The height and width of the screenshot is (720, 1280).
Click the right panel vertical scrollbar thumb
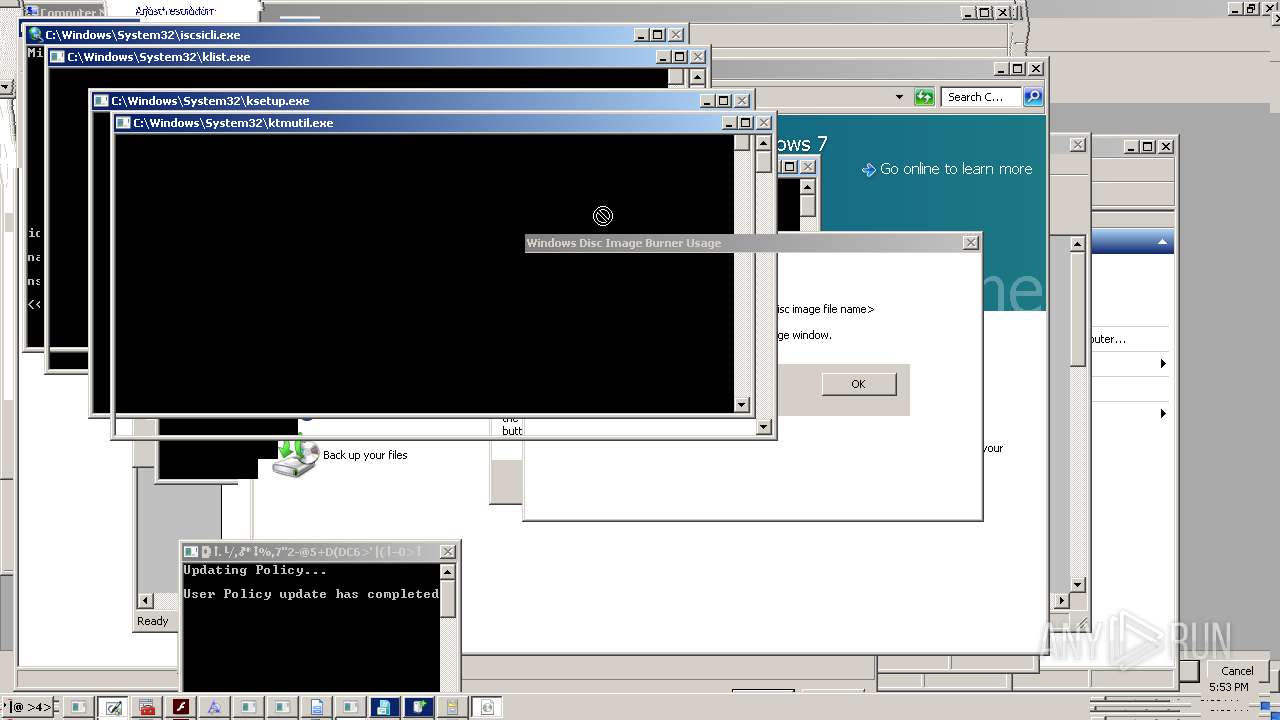click(1077, 308)
